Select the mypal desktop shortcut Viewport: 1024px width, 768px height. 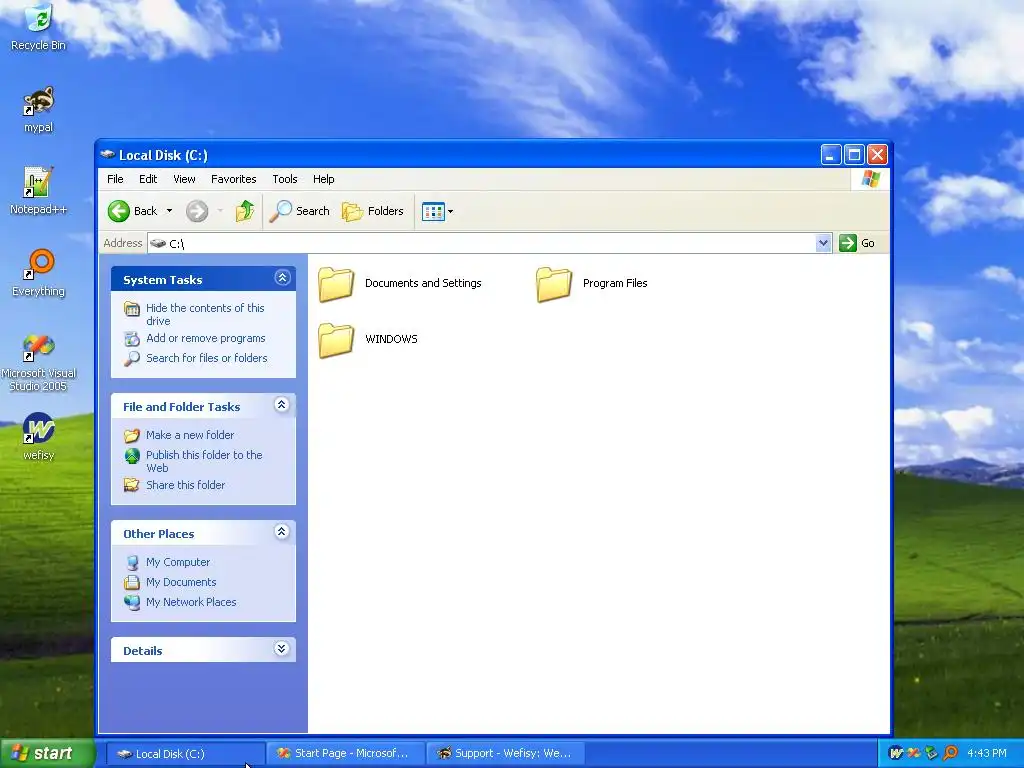coord(39,110)
